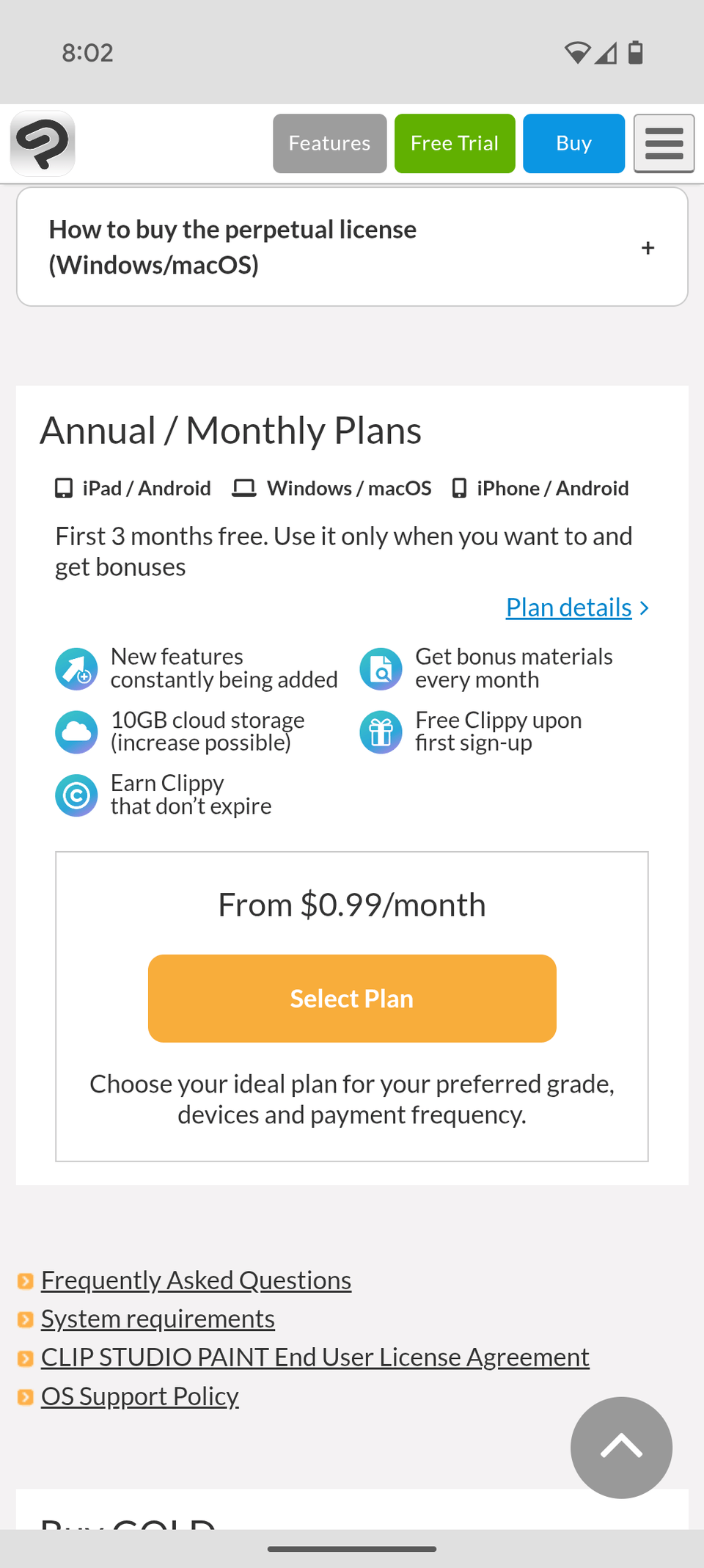
Task: Tap the scroll-to-top arrow button
Action: [x=621, y=1447]
